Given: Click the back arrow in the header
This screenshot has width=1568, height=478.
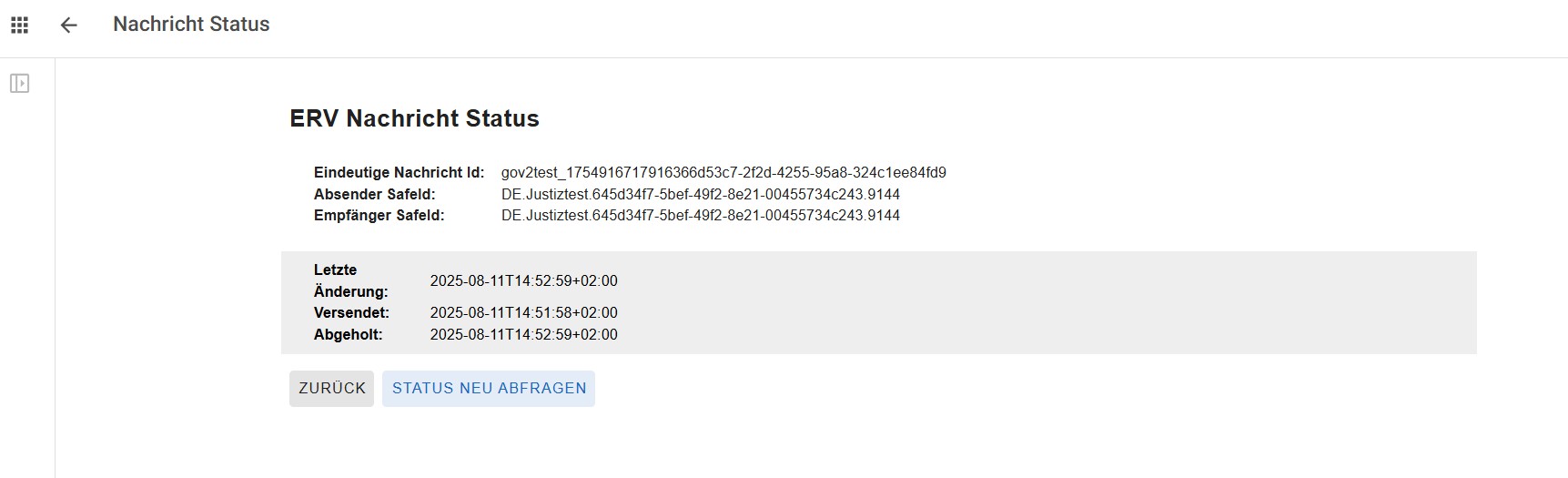Looking at the screenshot, I should (68, 25).
